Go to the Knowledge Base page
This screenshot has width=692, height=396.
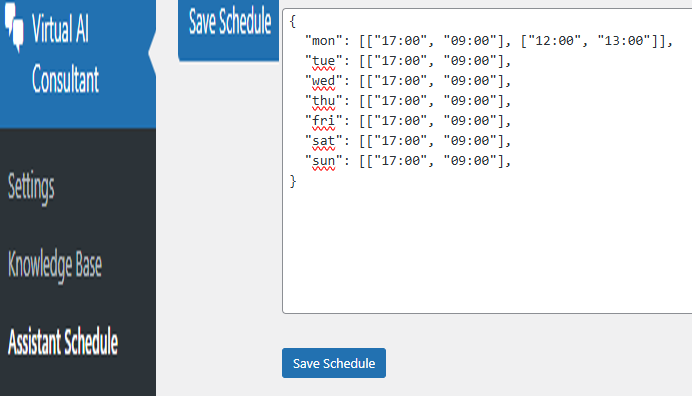[x=55, y=265]
